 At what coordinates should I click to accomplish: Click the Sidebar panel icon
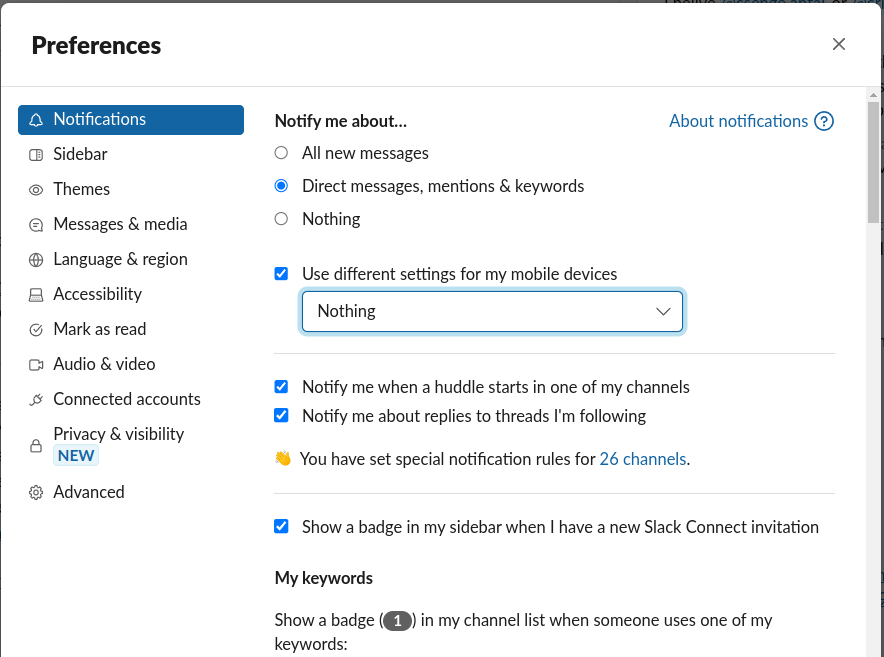pyautogui.click(x=36, y=155)
